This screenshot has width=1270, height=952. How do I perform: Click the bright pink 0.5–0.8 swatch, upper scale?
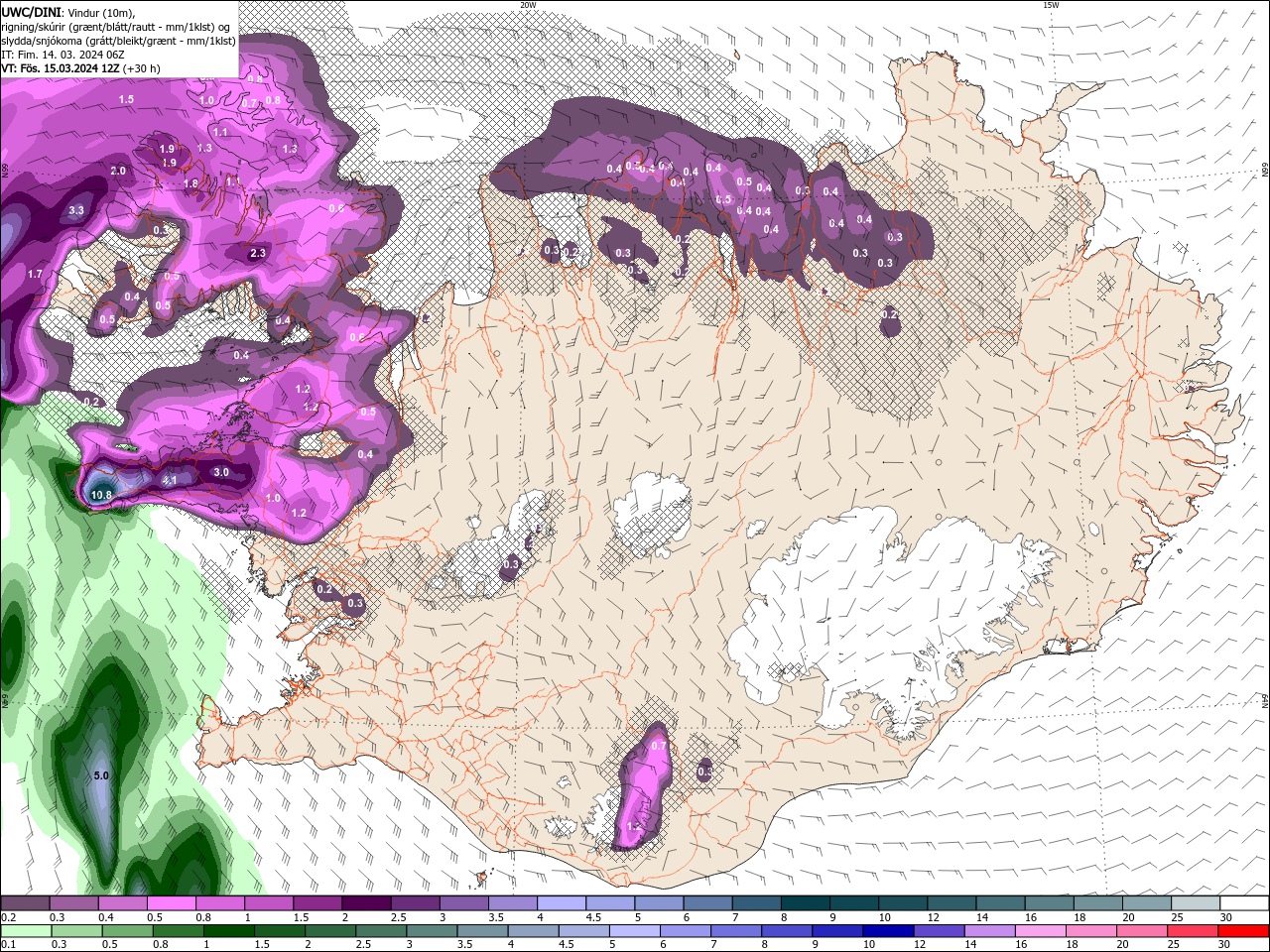(171, 903)
